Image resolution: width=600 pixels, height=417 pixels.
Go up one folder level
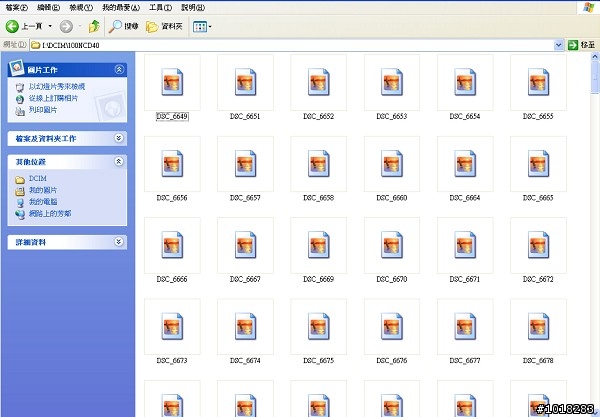point(94,26)
